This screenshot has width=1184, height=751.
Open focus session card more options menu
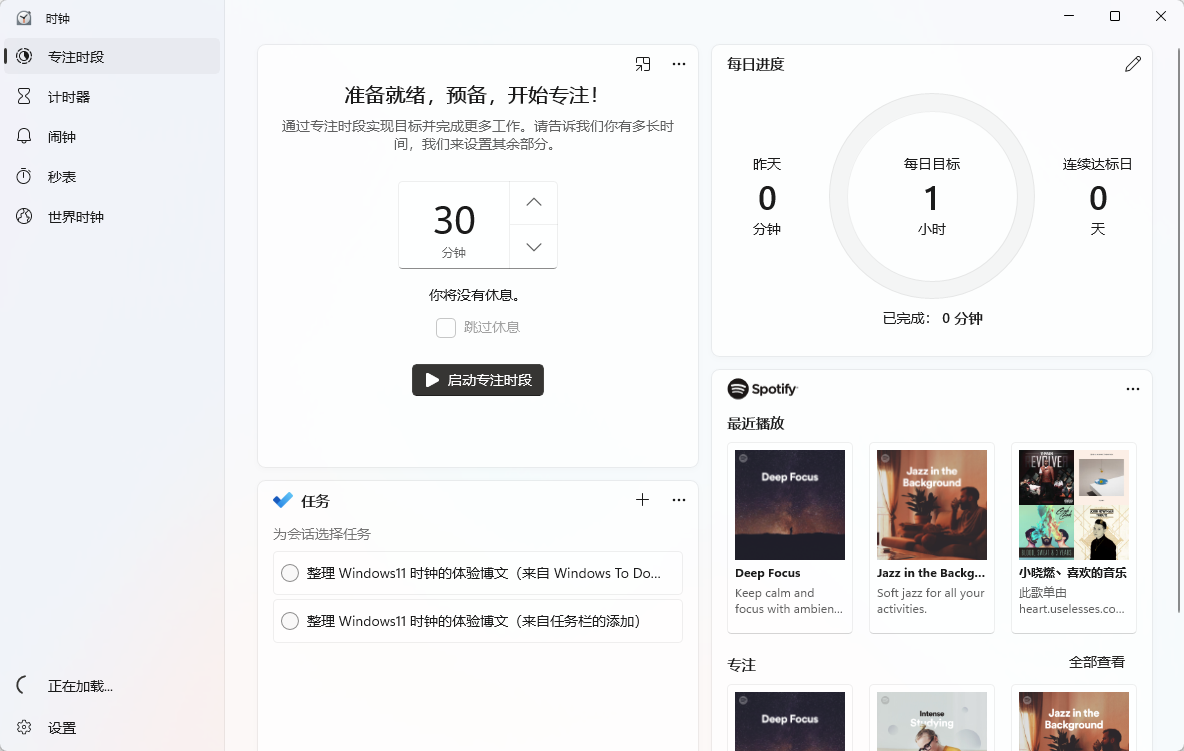tap(679, 64)
